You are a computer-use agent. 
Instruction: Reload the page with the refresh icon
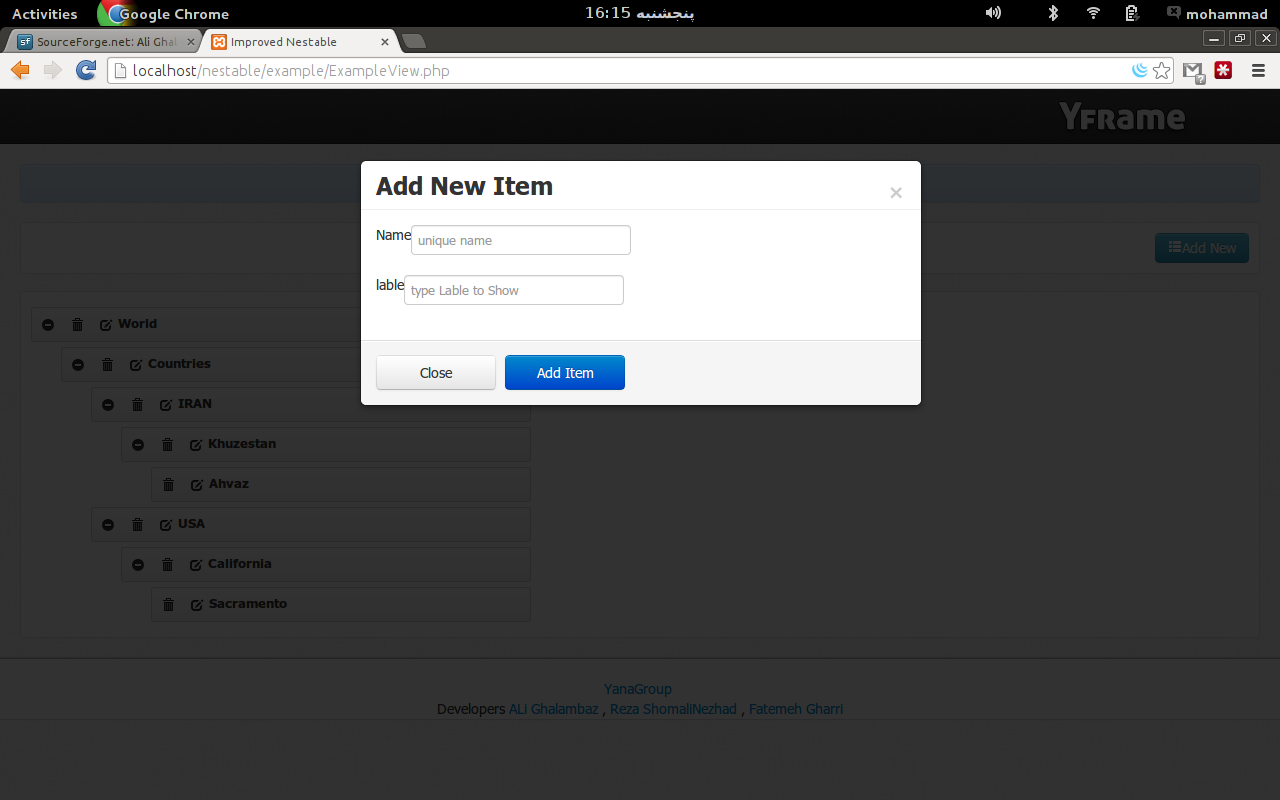click(86, 70)
